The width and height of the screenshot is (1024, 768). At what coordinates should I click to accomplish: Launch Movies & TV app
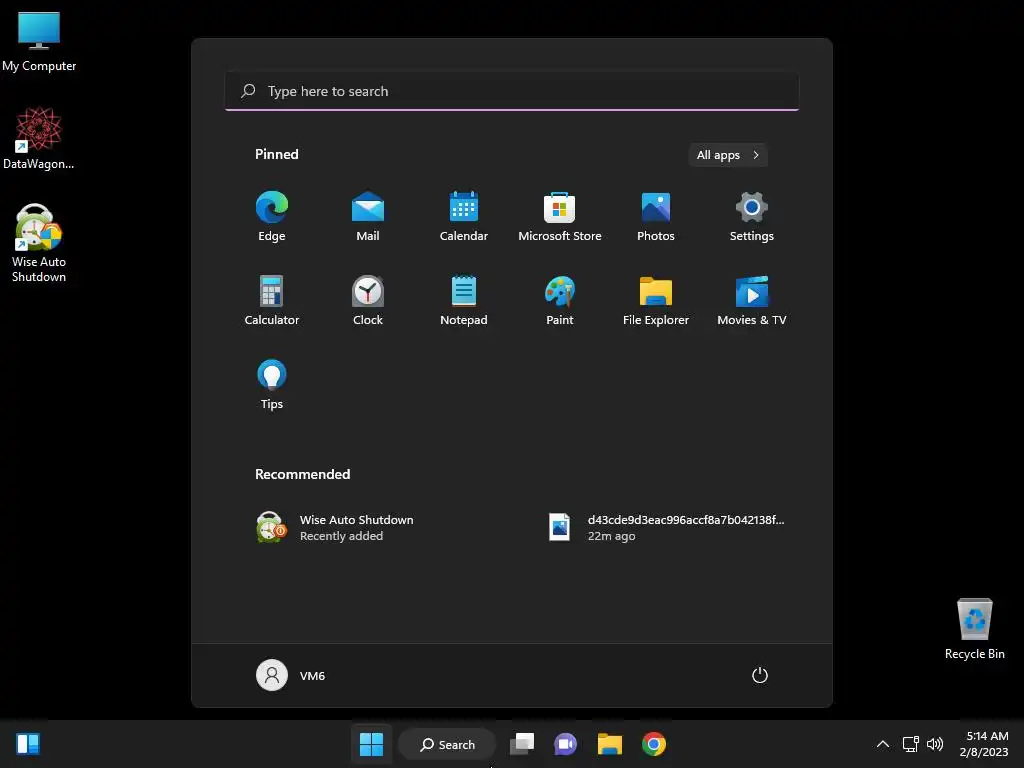752,300
